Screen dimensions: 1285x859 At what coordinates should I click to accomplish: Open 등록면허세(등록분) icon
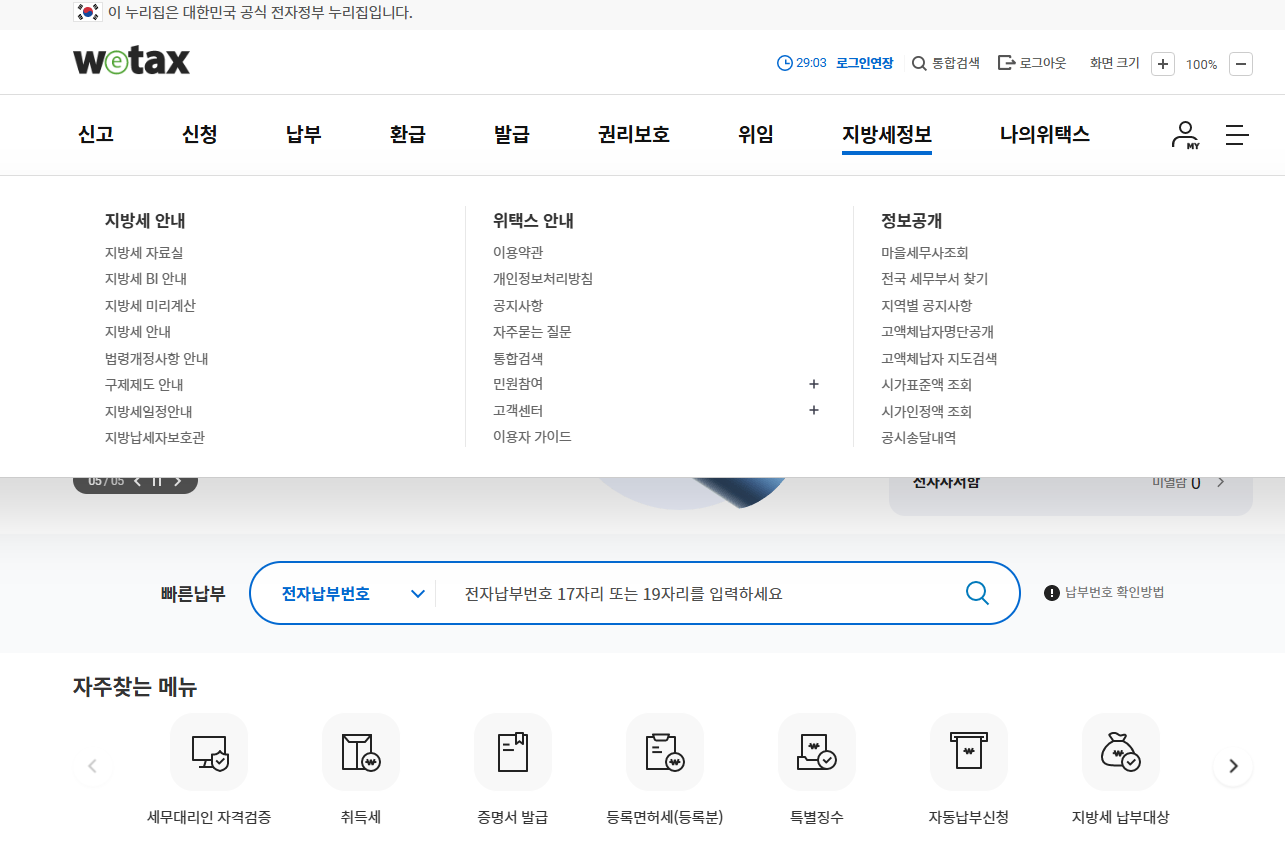point(665,752)
